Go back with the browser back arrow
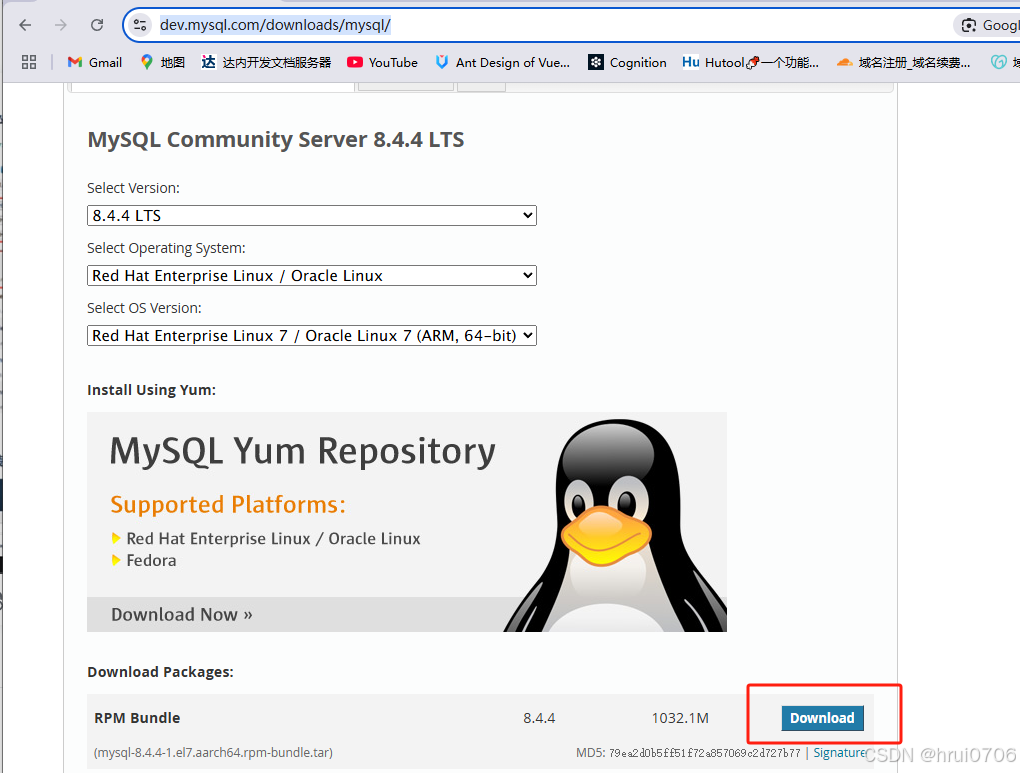Viewport: 1020px width, 773px height. point(25,25)
